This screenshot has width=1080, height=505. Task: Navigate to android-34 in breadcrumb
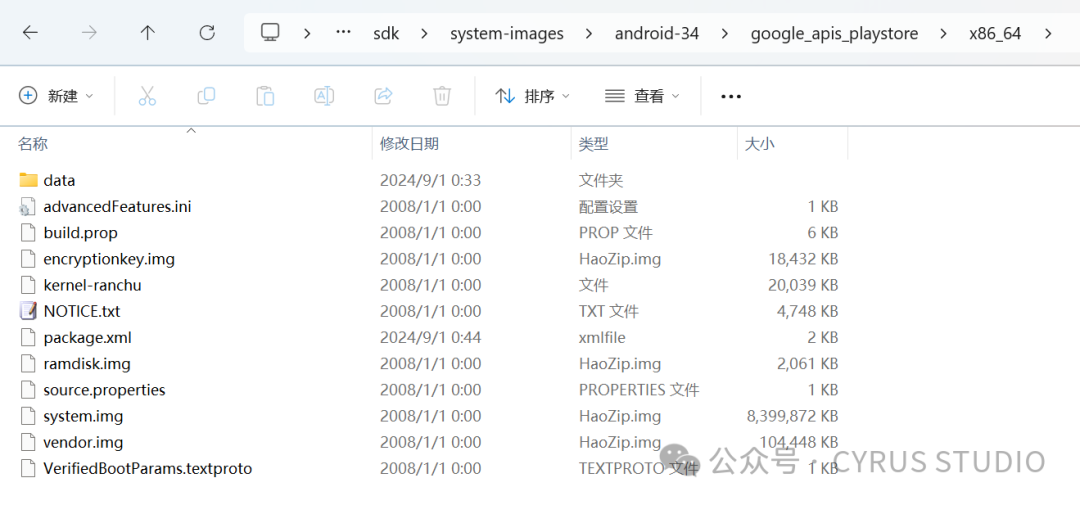657,33
